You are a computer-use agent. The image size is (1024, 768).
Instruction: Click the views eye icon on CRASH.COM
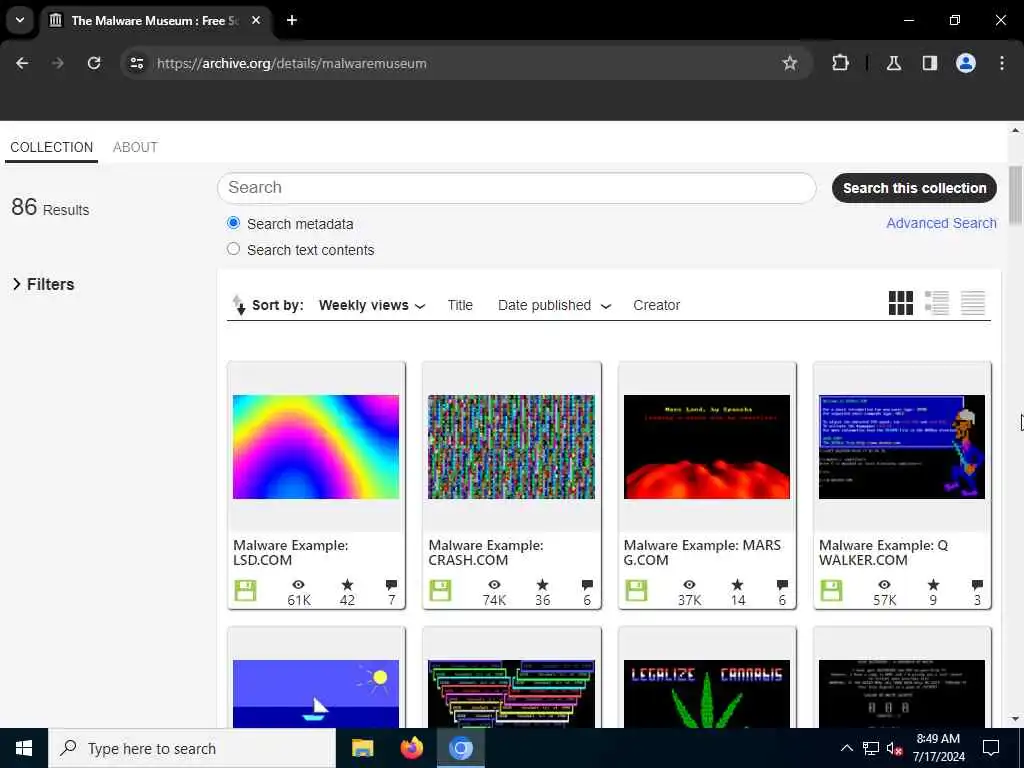click(494, 584)
